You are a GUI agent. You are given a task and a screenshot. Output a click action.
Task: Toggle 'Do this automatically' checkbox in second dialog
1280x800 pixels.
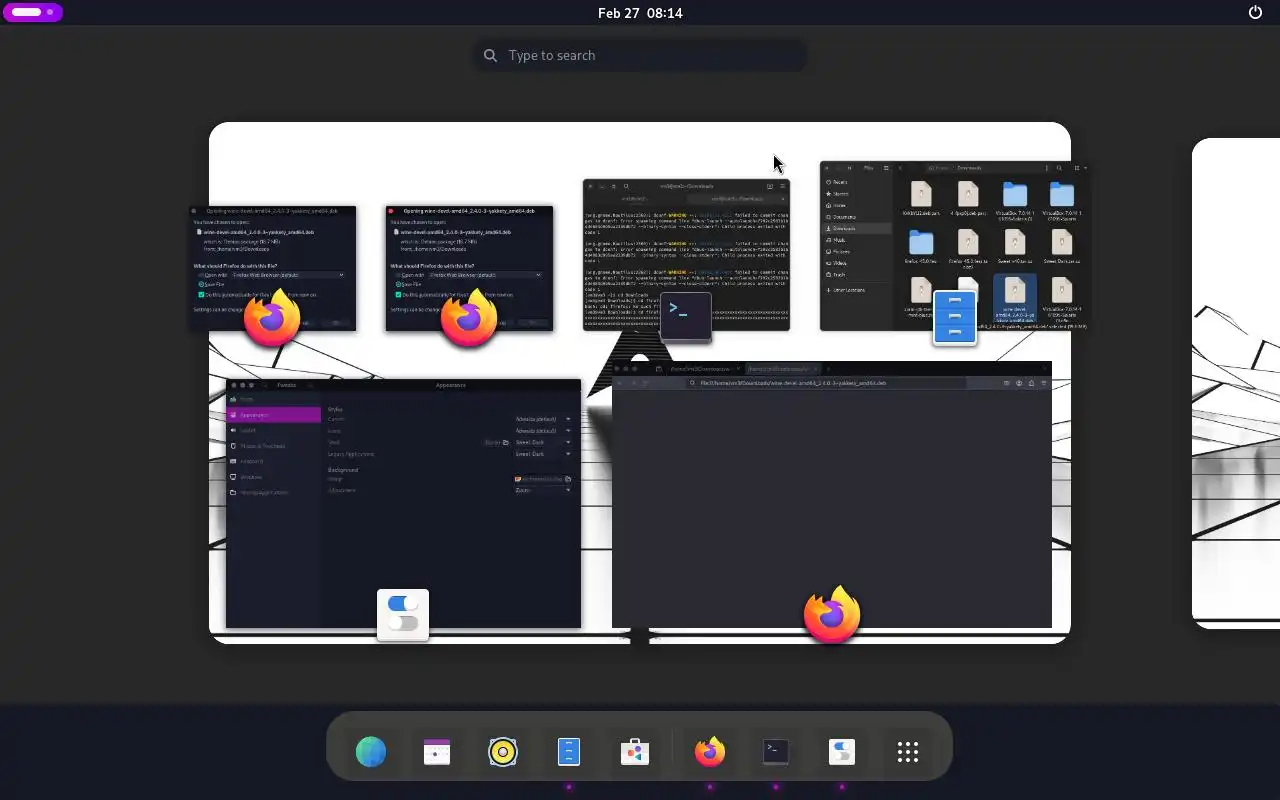pyautogui.click(x=399, y=295)
